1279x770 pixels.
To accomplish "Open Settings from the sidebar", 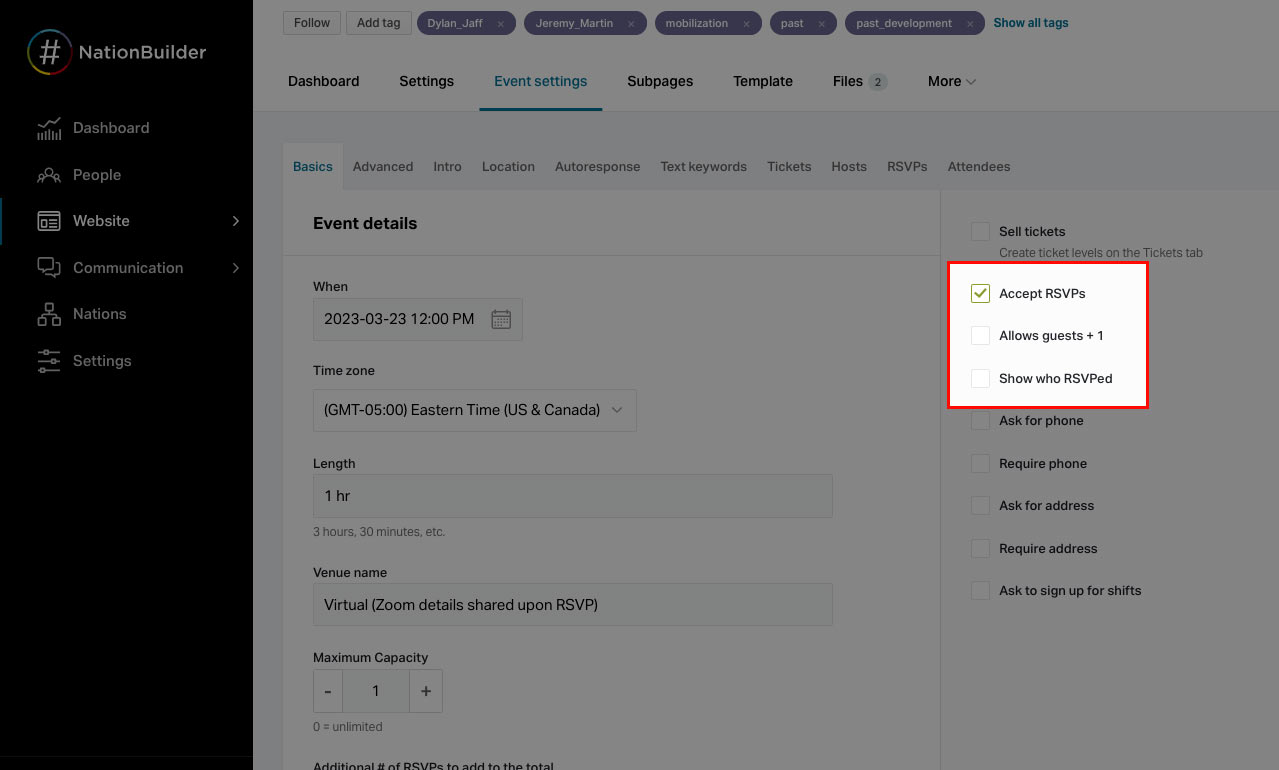I will (103, 360).
